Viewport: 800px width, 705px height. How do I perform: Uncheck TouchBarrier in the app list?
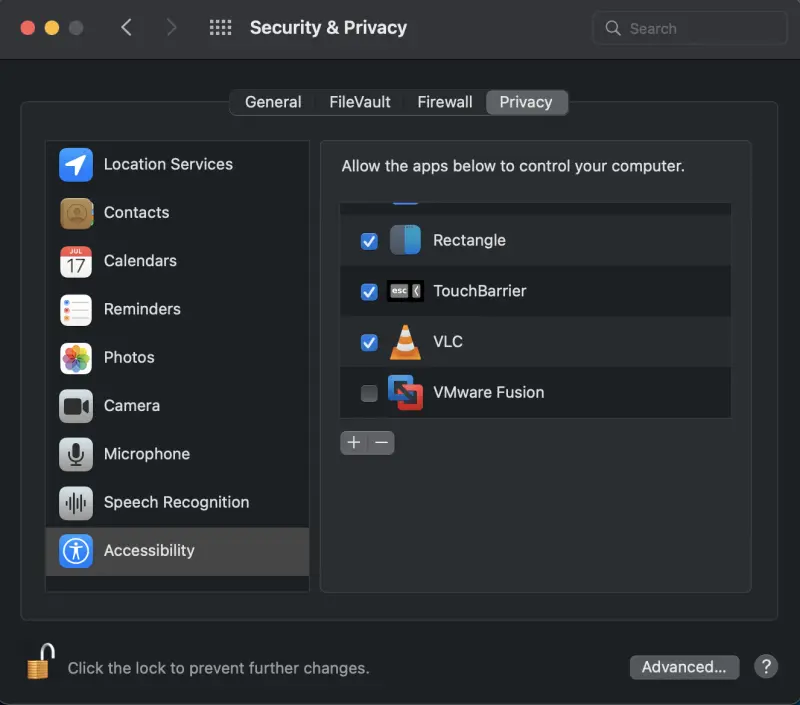coord(369,291)
